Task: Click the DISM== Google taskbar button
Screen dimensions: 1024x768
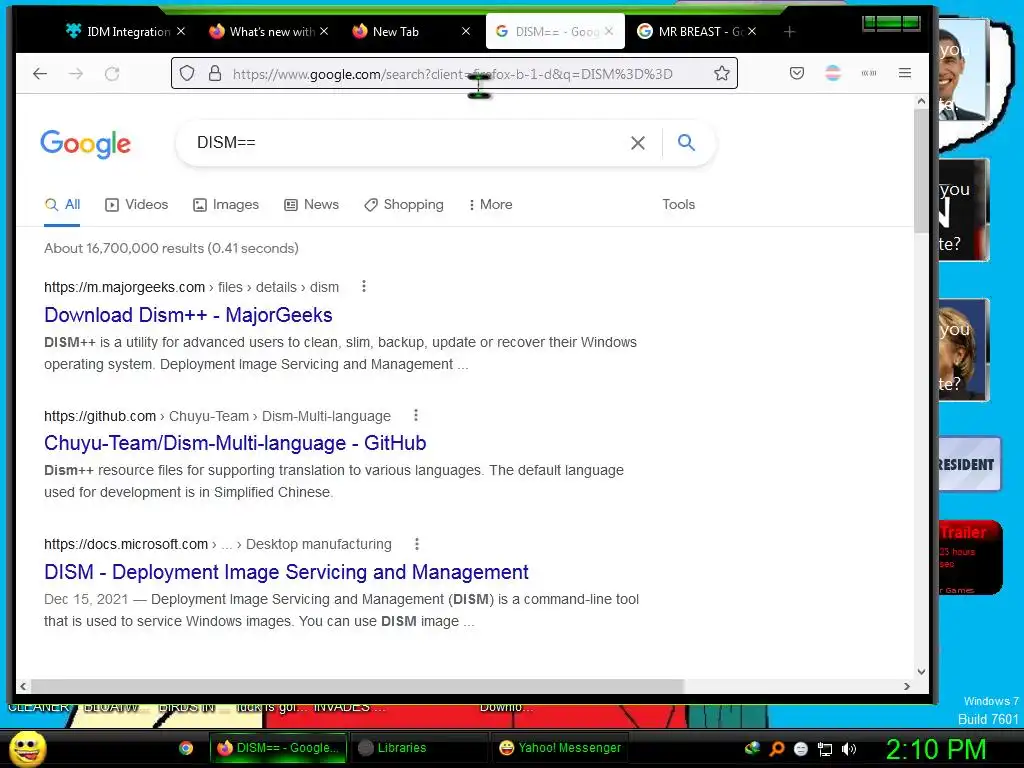Action: click(x=278, y=748)
